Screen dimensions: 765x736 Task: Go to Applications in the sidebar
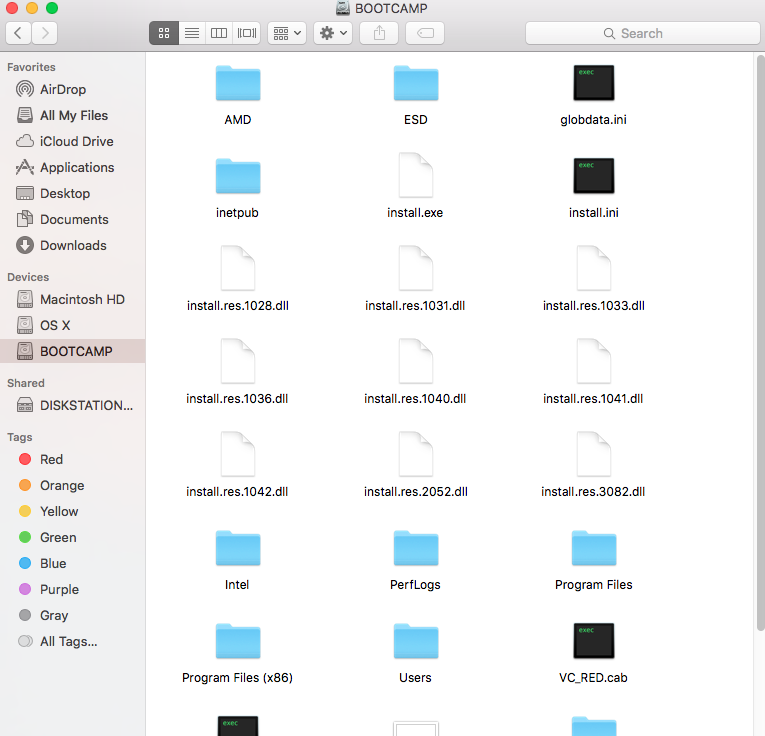[x=73, y=168]
